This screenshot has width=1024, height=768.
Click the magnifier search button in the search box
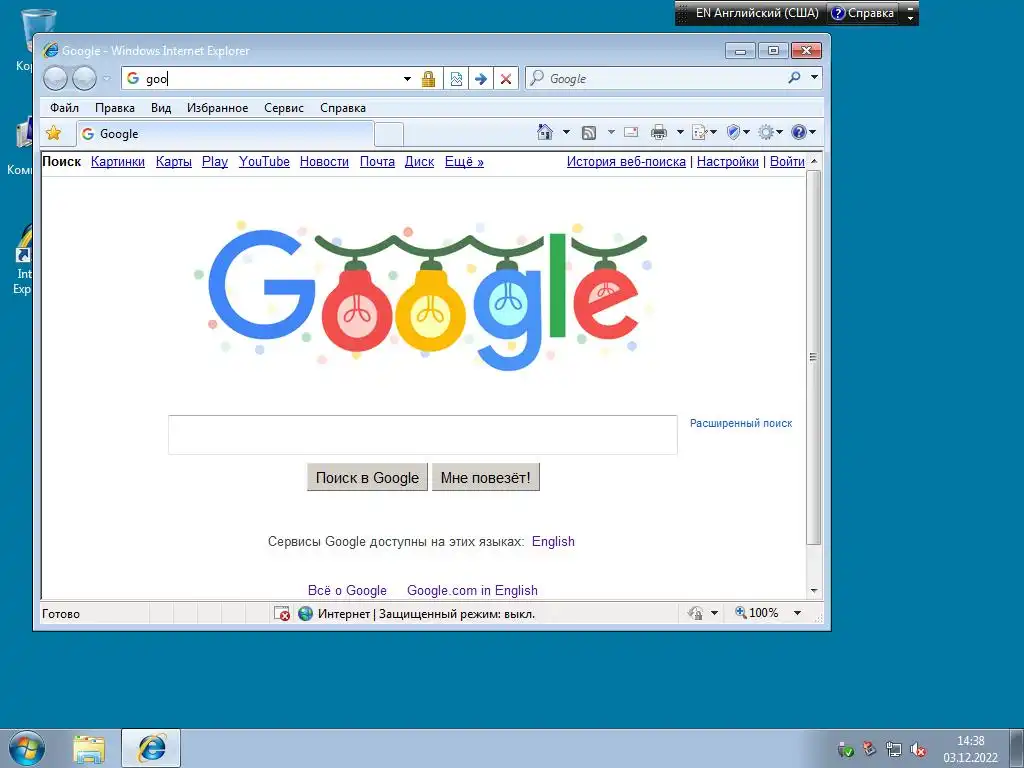click(794, 78)
